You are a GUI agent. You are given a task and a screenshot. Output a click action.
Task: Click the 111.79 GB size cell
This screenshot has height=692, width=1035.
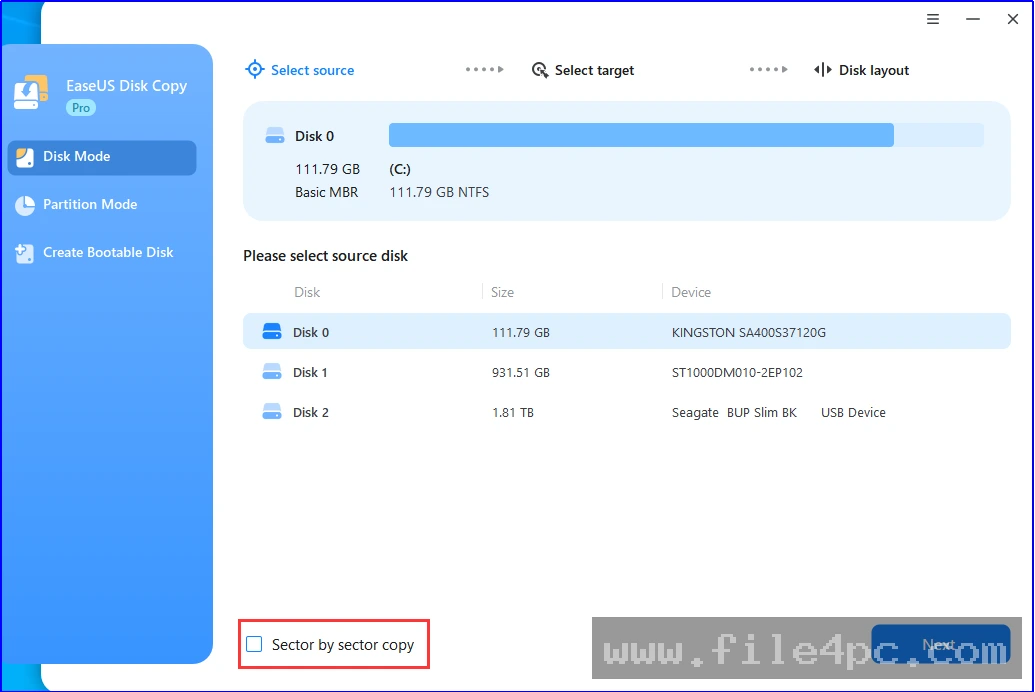click(521, 333)
